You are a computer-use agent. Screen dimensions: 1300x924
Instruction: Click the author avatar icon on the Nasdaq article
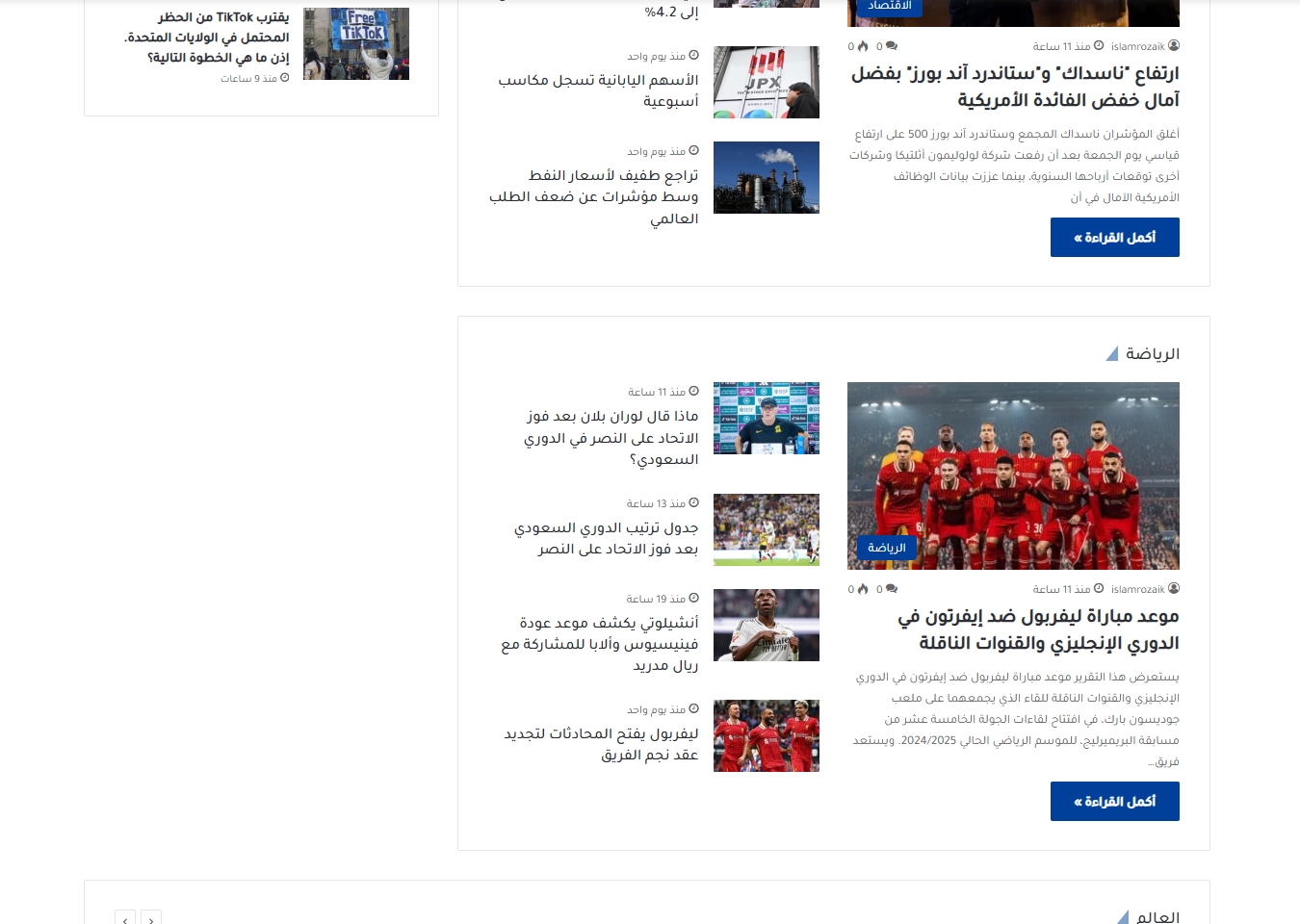click(1174, 45)
